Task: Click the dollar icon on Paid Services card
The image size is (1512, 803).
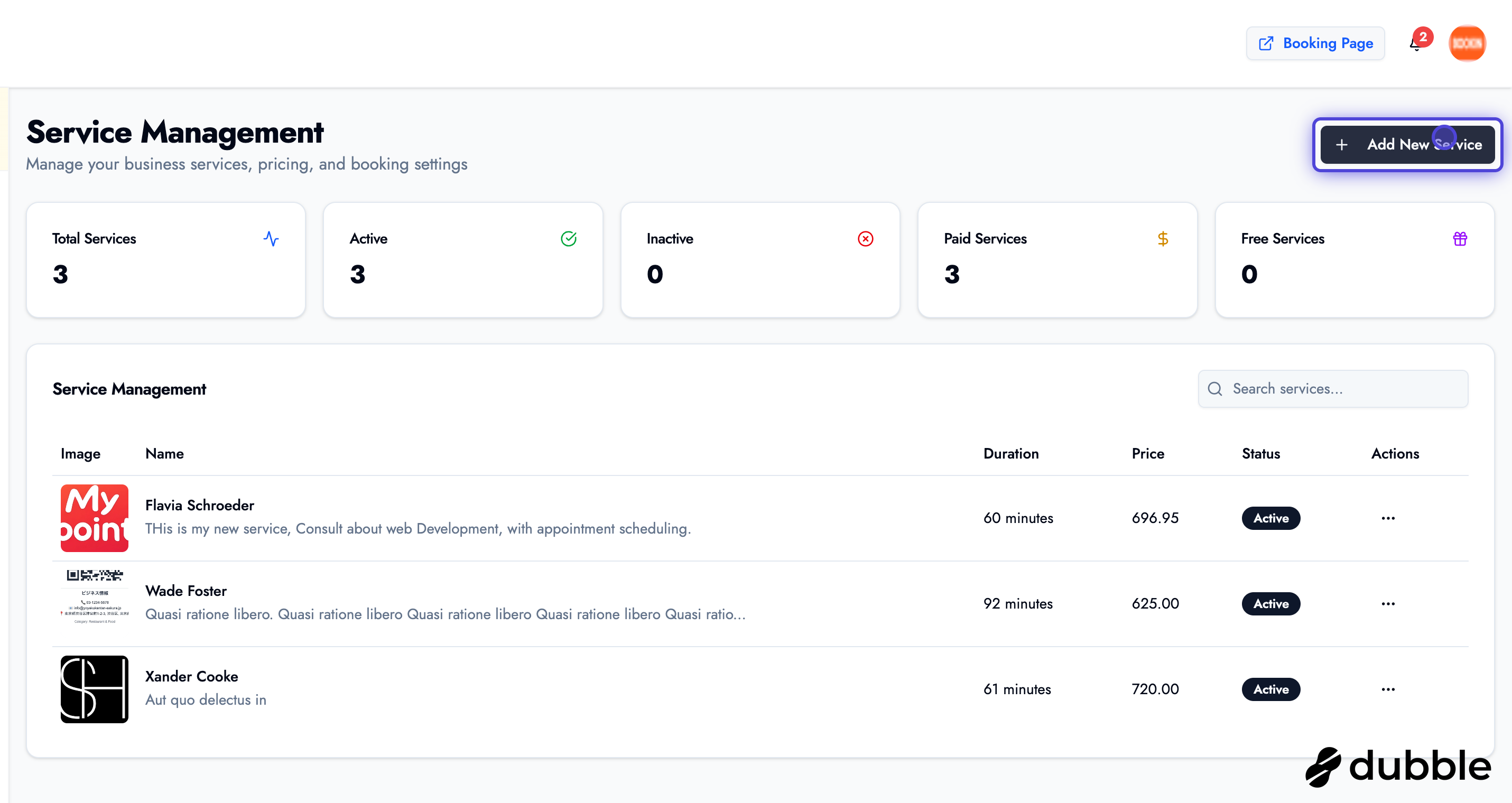Action: pos(1163,239)
